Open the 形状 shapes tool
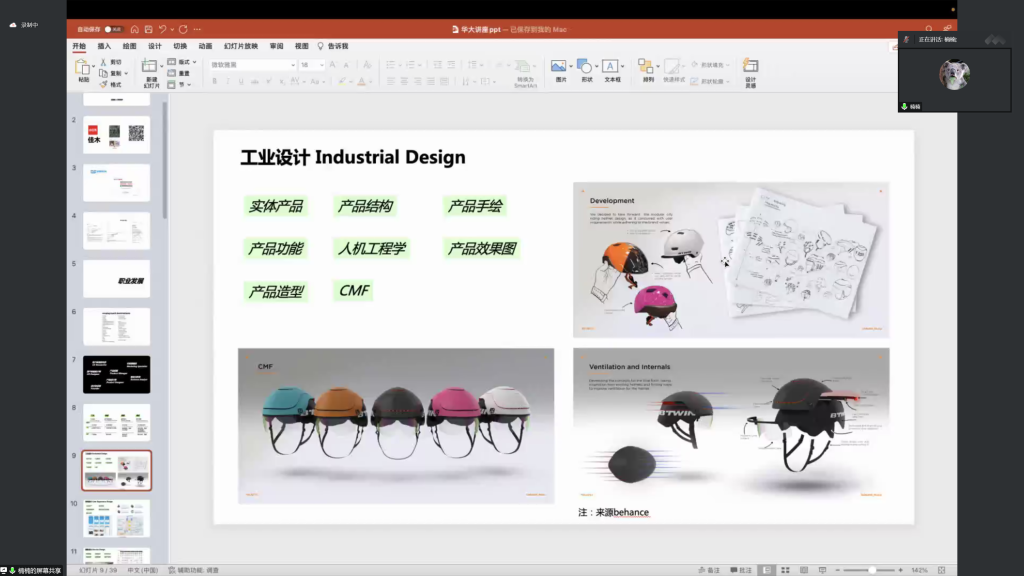Image resolution: width=1024 pixels, height=576 pixels. (x=586, y=68)
